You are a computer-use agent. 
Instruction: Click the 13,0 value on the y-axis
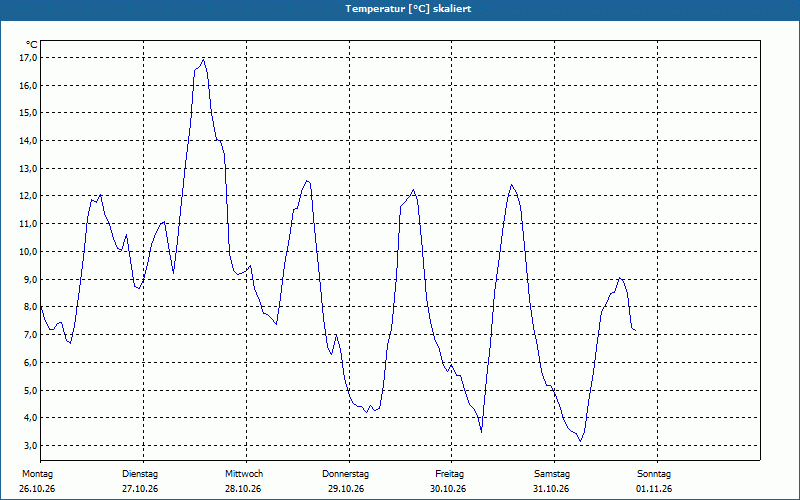[28, 168]
